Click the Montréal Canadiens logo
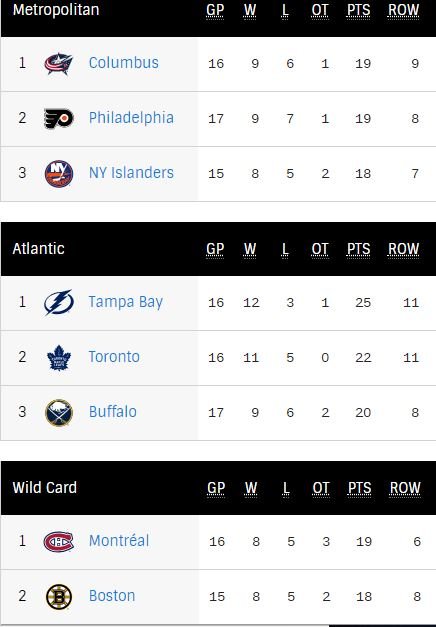The height and width of the screenshot is (627, 436). (x=58, y=541)
